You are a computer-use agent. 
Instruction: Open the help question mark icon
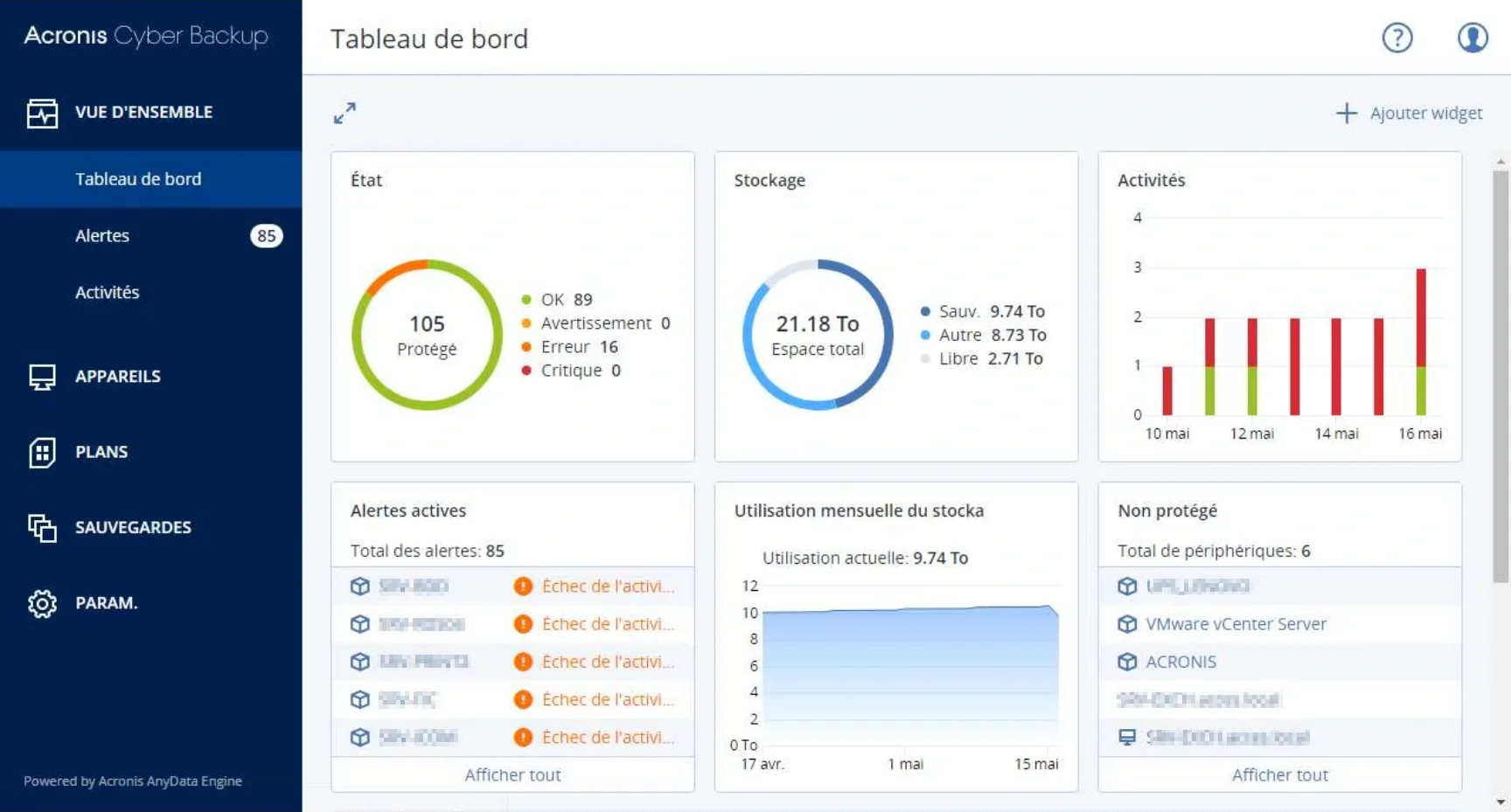(1397, 38)
